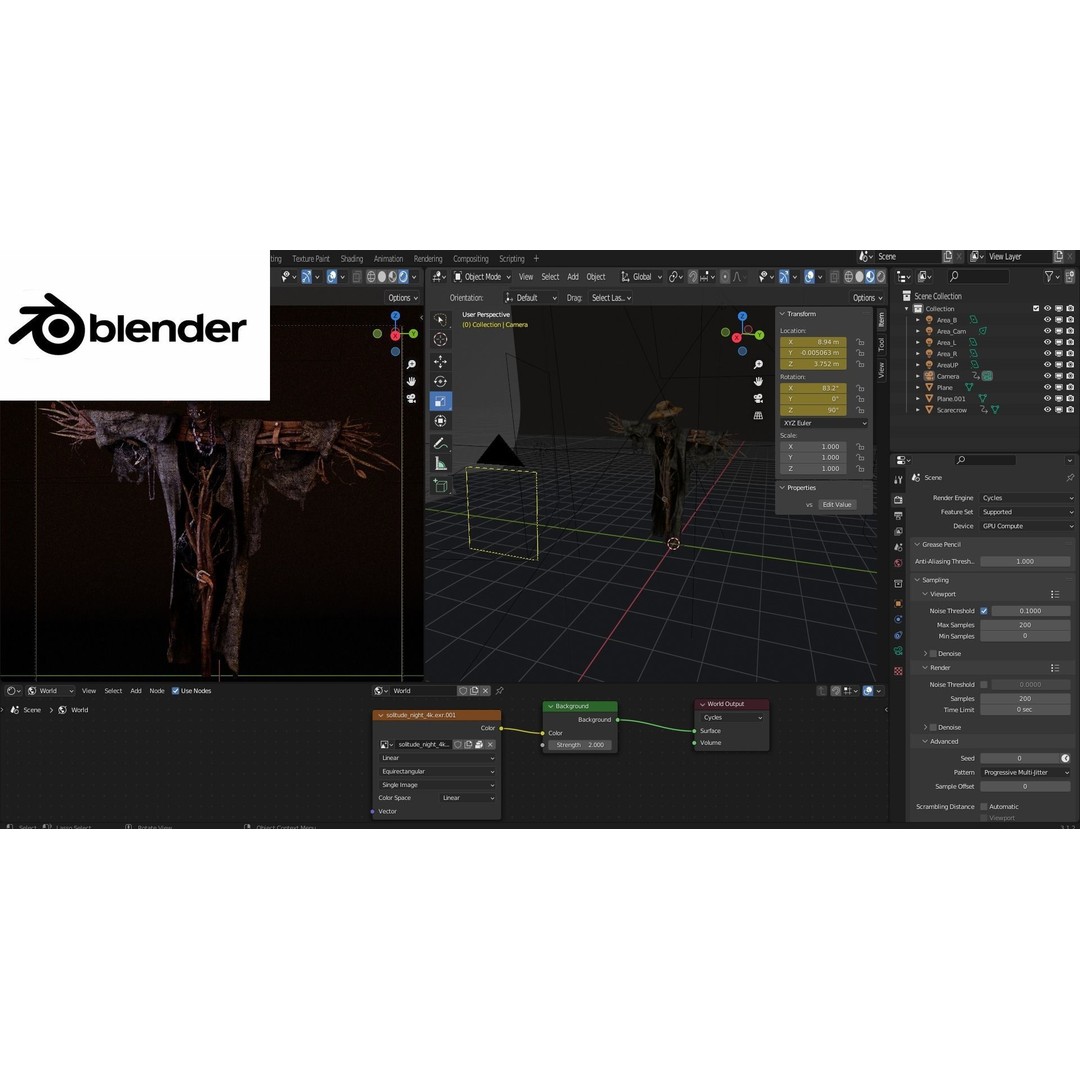
Task: Toggle viewport Noise Threshold checkbox
Action: pyautogui.click(x=984, y=611)
